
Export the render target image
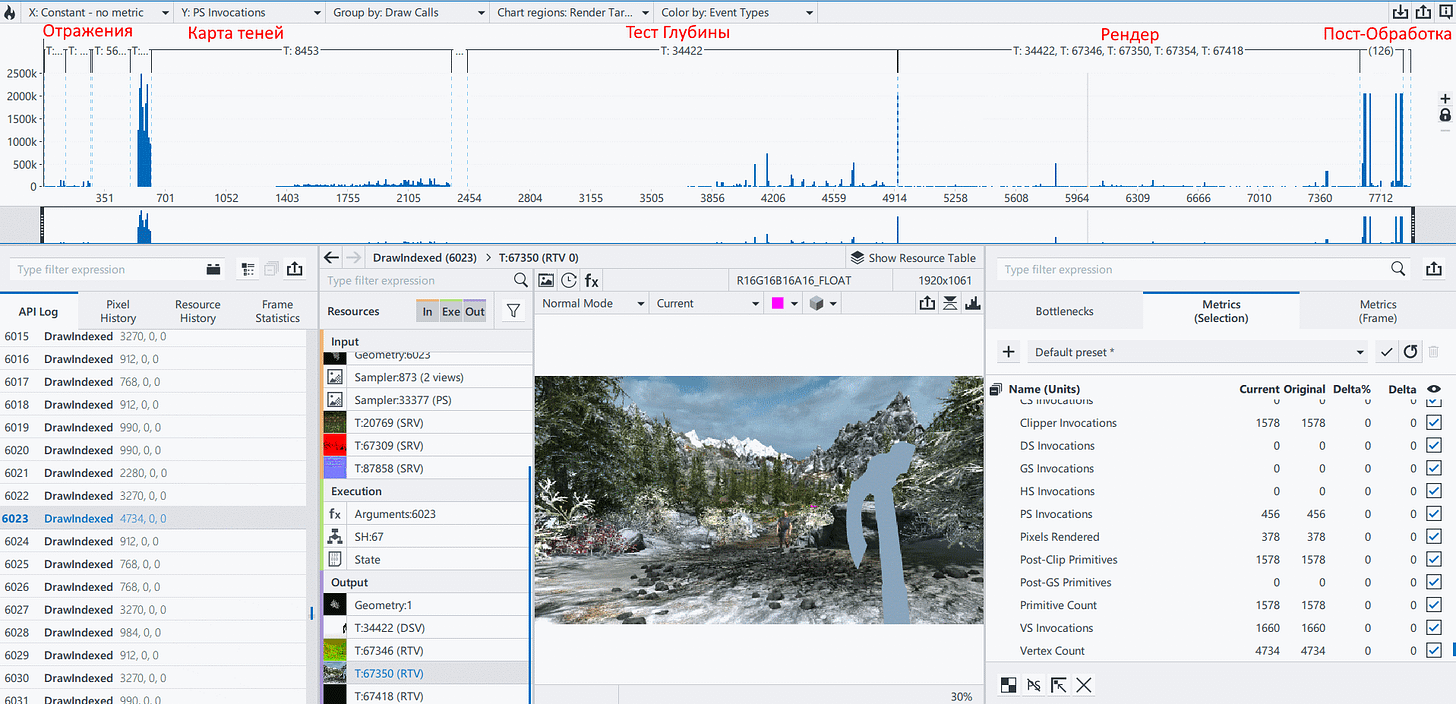pyautogui.click(x=927, y=303)
